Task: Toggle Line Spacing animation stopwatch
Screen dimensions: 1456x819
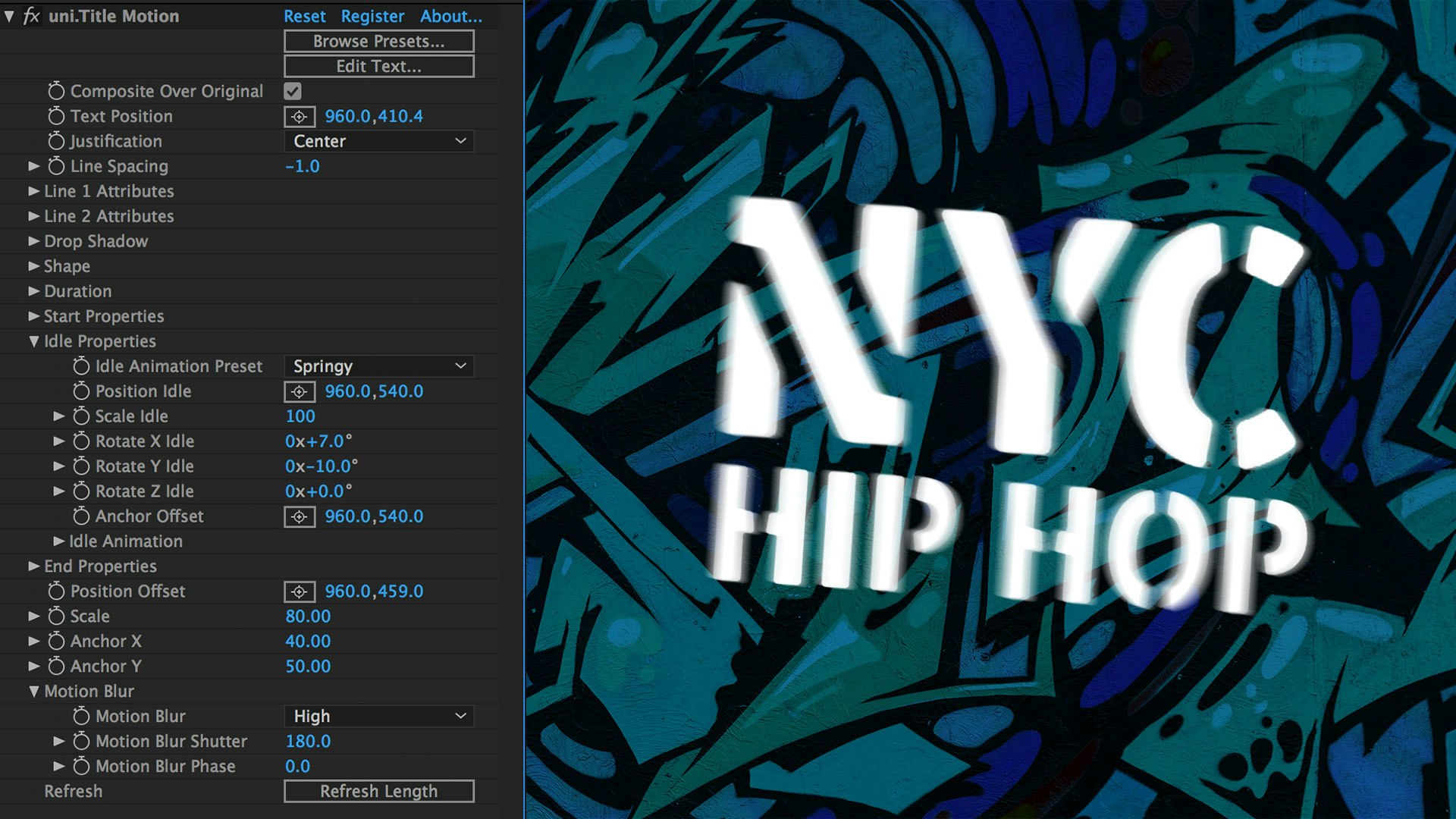Action: click(x=56, y=166)
